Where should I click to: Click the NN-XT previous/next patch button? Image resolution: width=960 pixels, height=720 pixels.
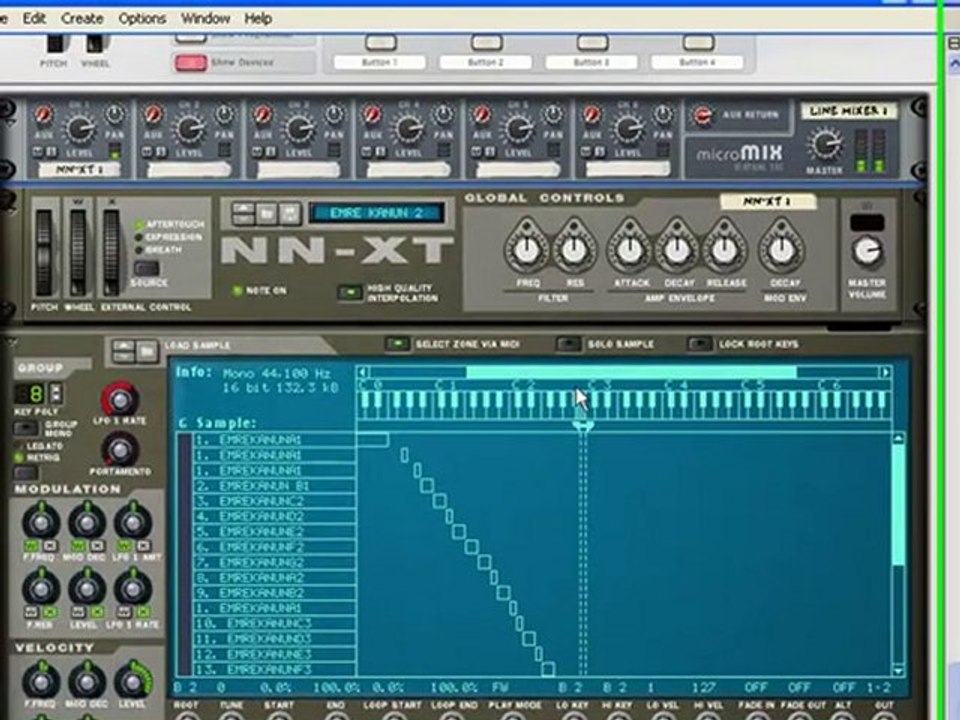244,213
